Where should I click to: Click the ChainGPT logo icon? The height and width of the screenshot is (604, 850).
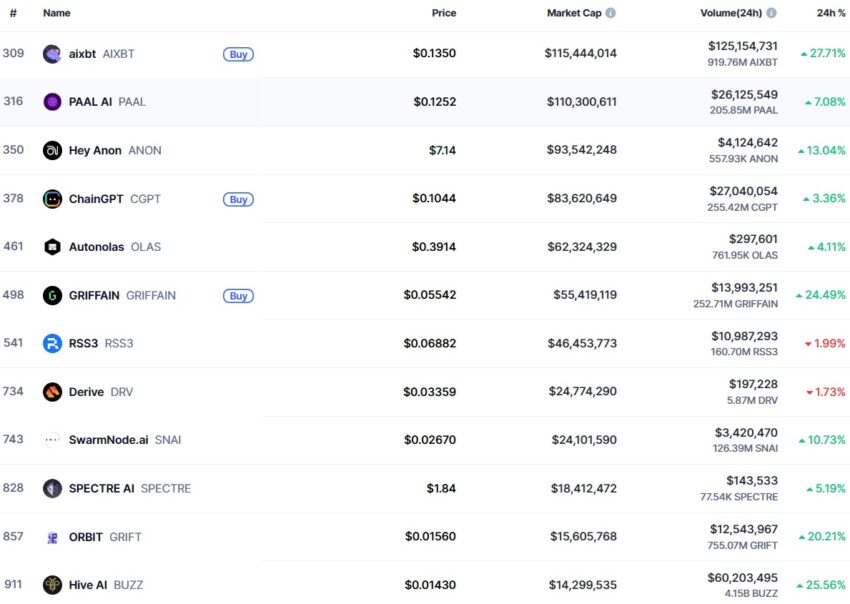(52, 199)
